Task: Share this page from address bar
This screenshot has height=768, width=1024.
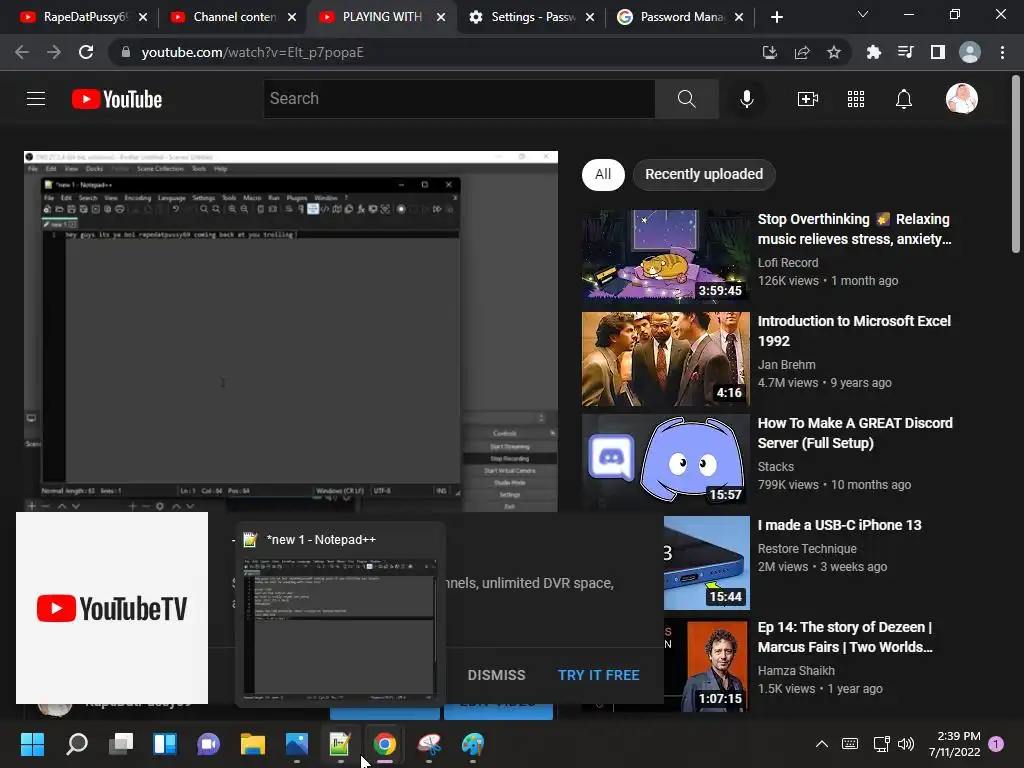Action: coord(802,52)
